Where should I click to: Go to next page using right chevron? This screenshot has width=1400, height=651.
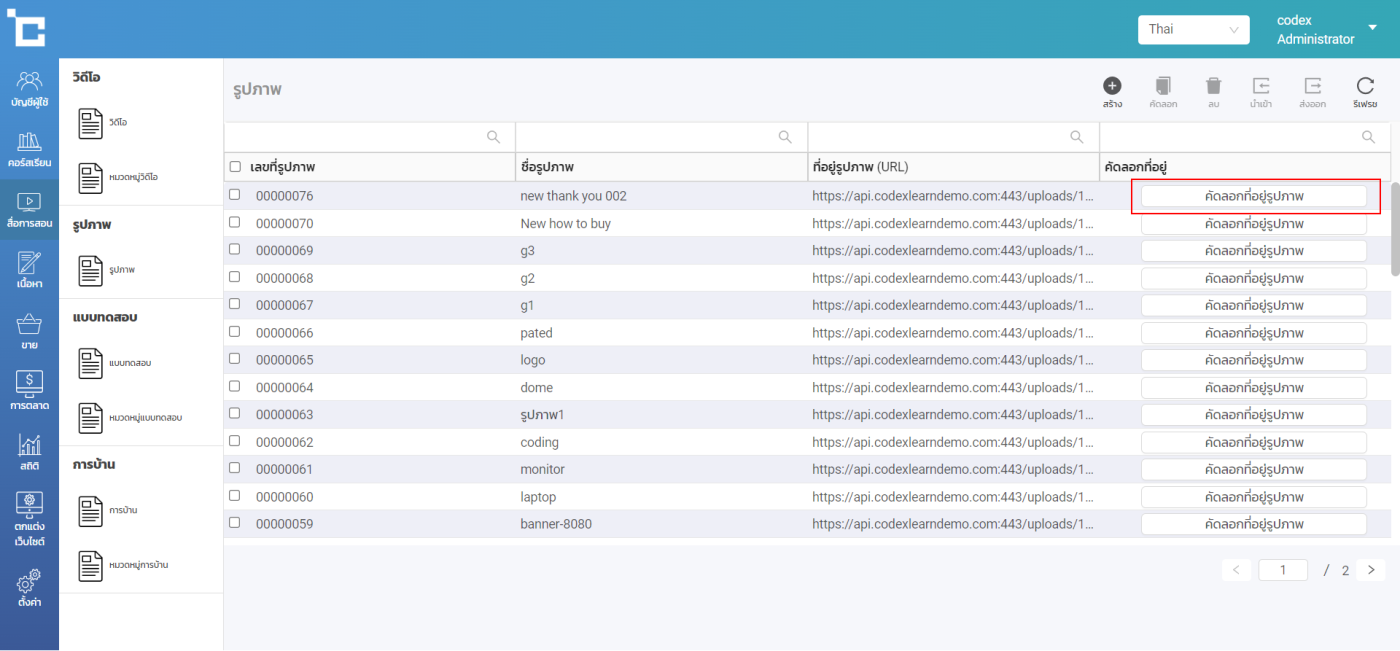point(1371,570)
